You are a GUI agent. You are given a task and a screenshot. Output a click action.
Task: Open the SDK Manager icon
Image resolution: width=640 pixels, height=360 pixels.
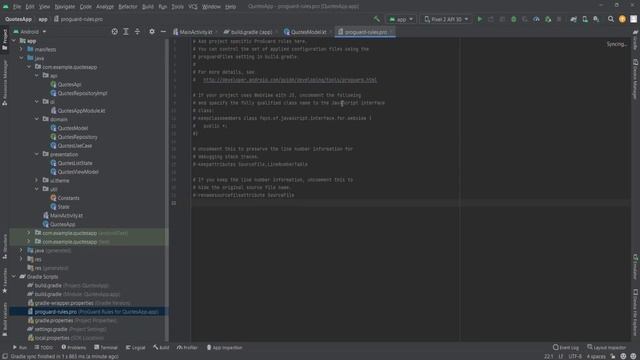tap(596, 19)
